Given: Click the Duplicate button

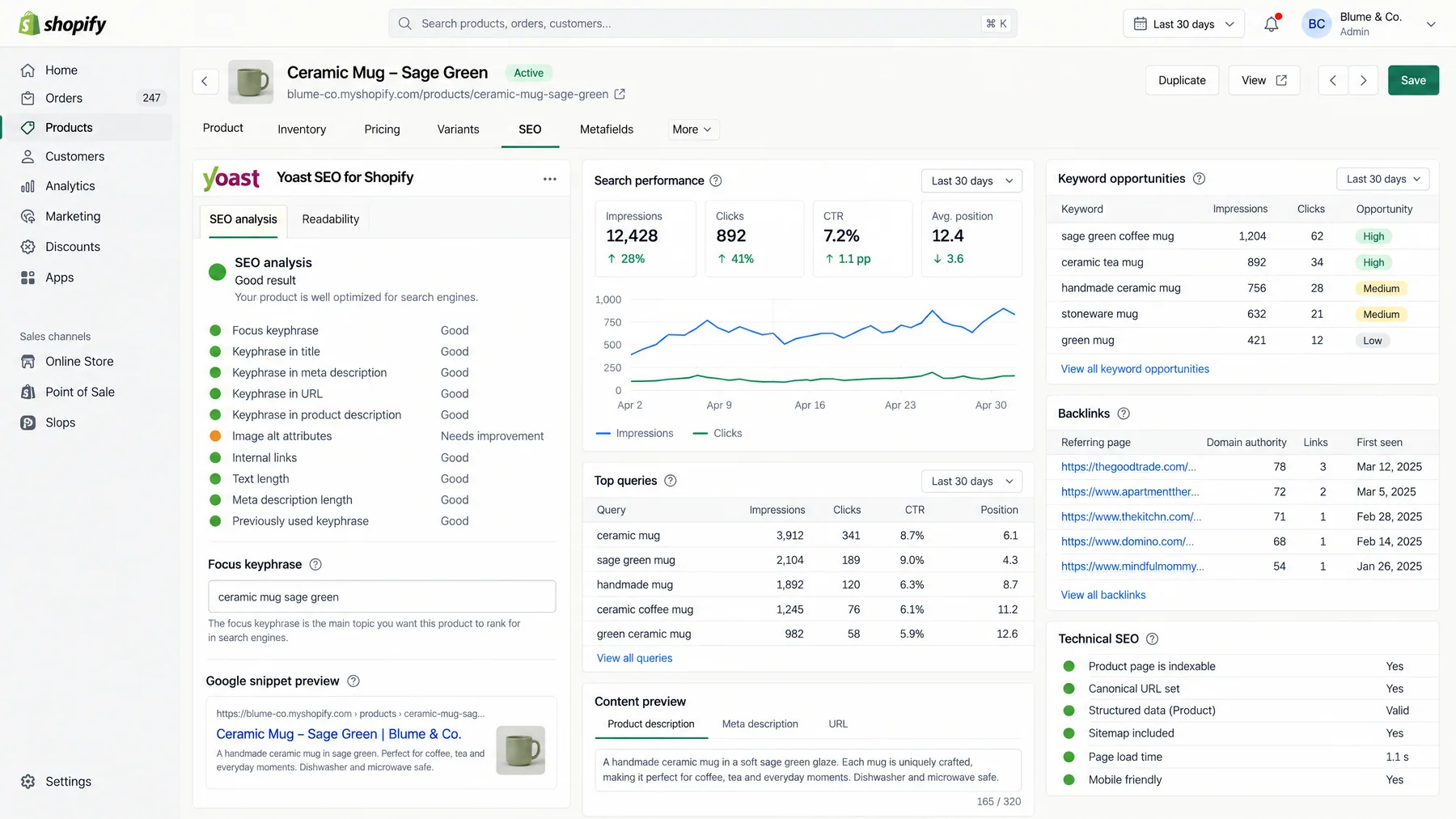Looking at the screenshot, I should [x=1182, y=80].
